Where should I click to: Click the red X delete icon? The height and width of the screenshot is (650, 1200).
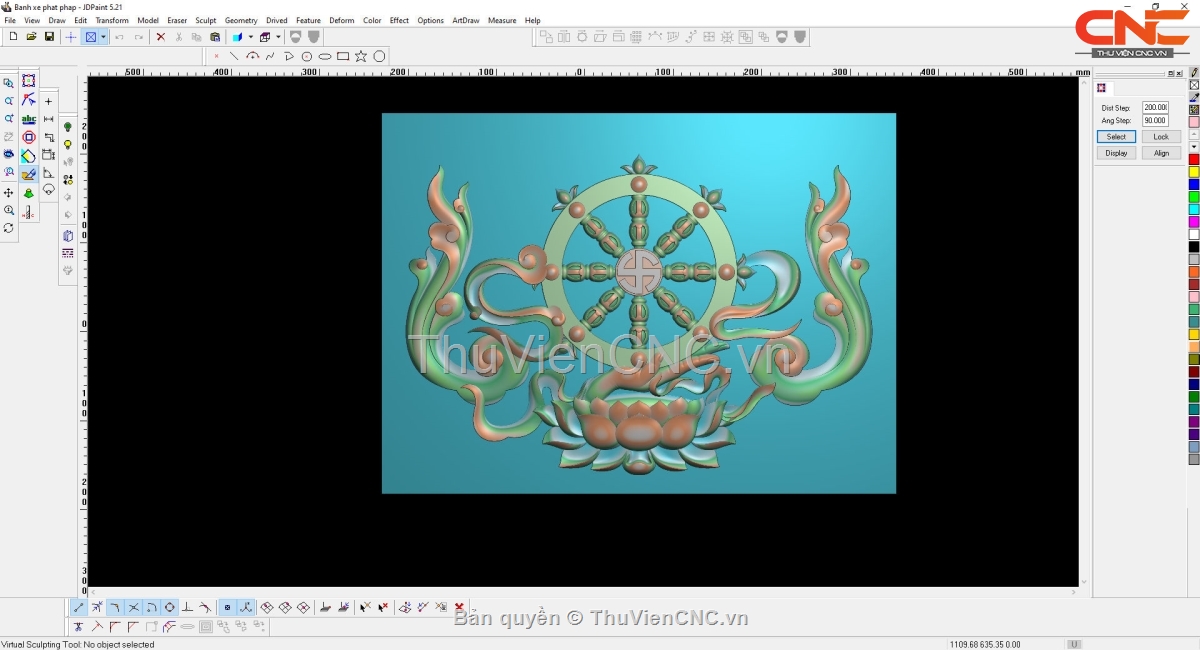click(x=160, y=37)
